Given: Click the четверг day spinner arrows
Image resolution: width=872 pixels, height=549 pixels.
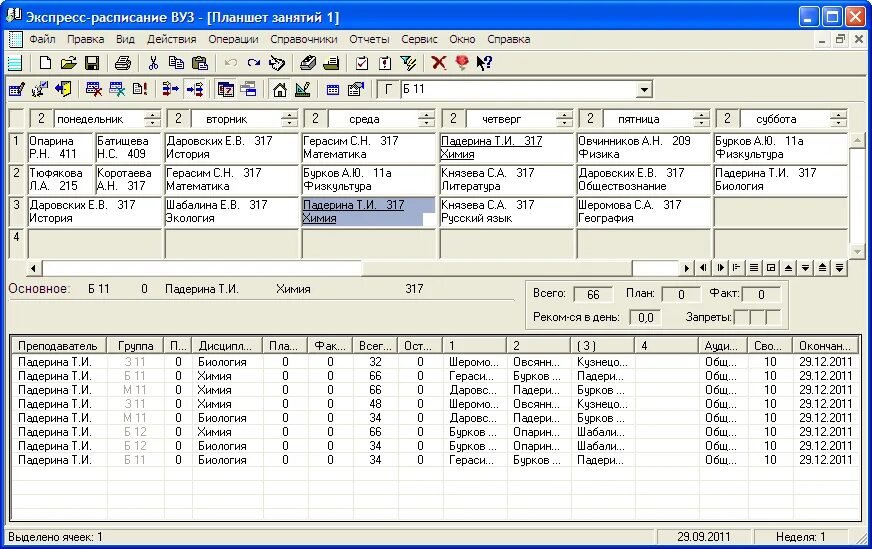Looking at the screenshot, I should pos(564,118).
